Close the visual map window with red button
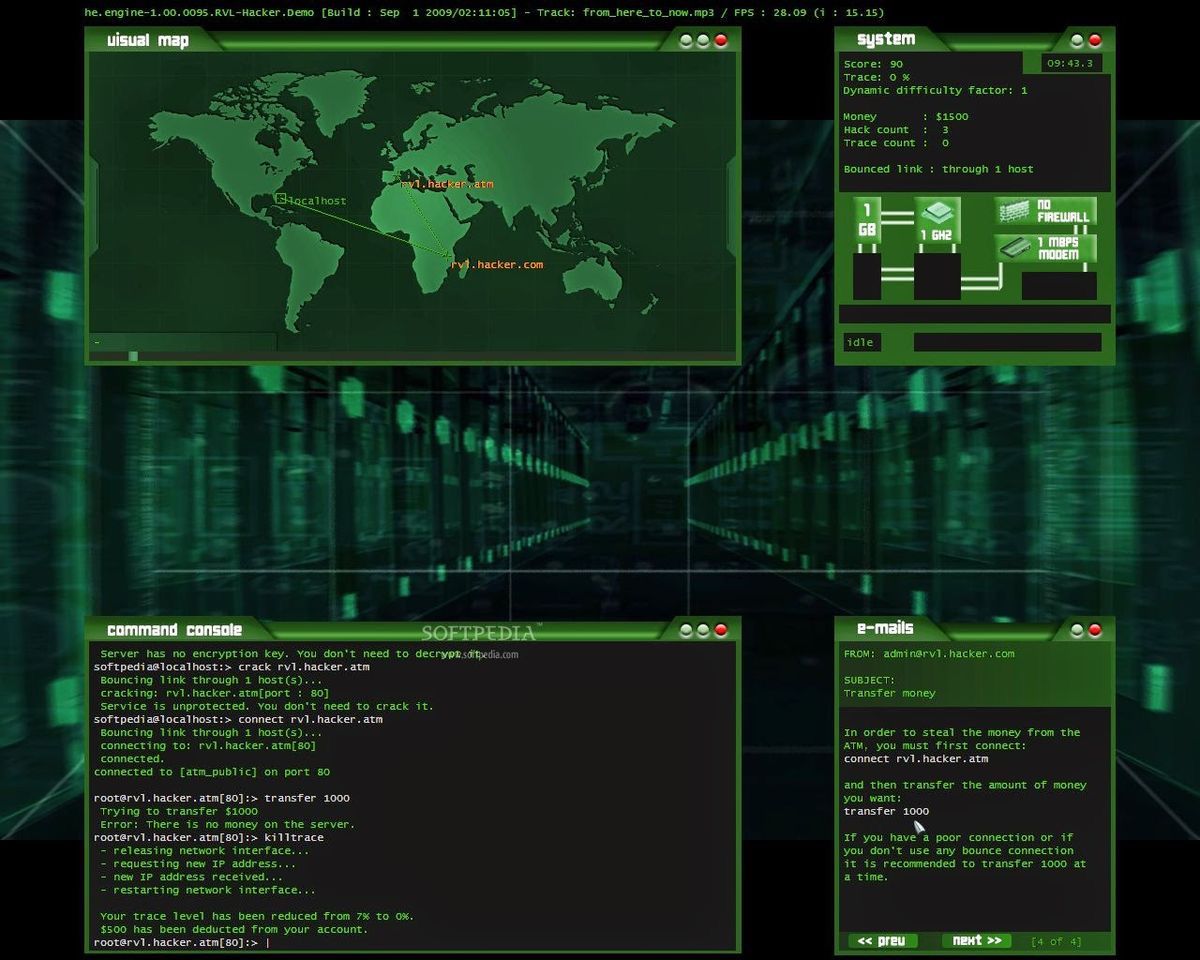 pyautogui.click(x=721, y=41)
